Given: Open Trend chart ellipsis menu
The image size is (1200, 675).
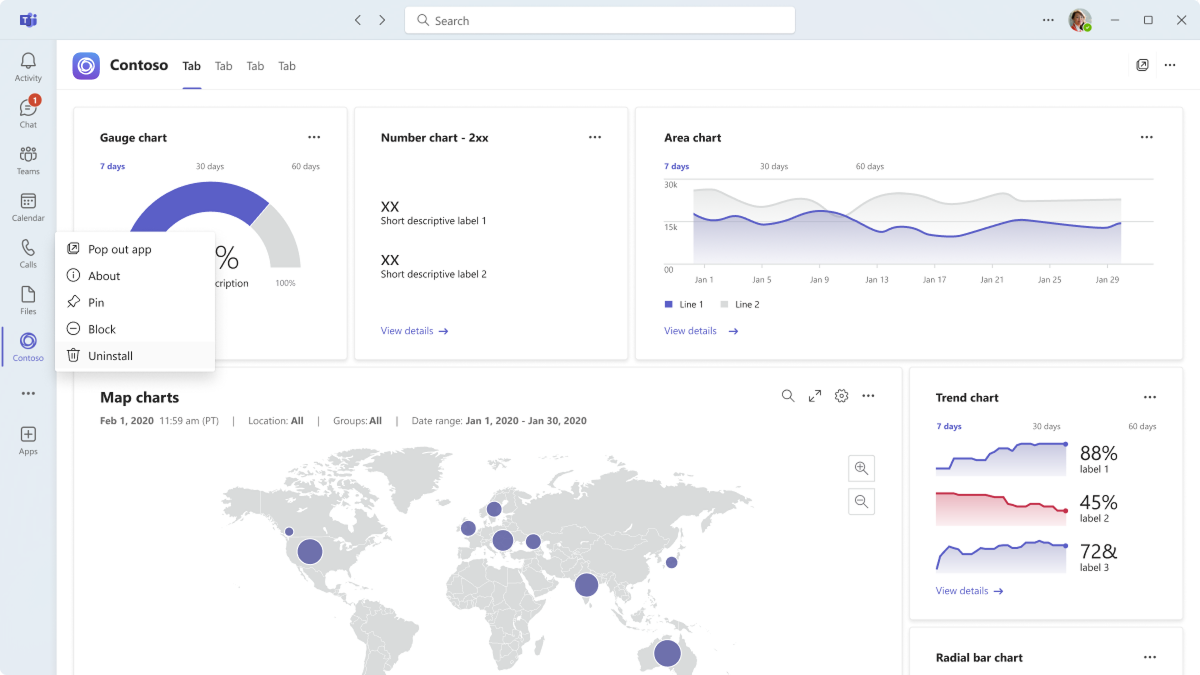Looking at the screenshot, I should point(1150,397).
